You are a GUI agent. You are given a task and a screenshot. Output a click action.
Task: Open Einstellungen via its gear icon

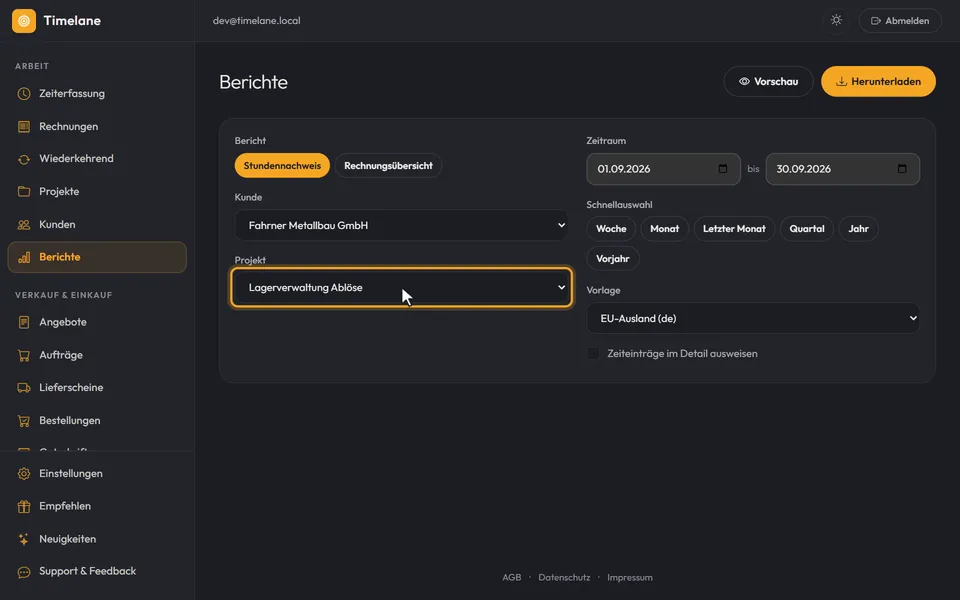24,474
